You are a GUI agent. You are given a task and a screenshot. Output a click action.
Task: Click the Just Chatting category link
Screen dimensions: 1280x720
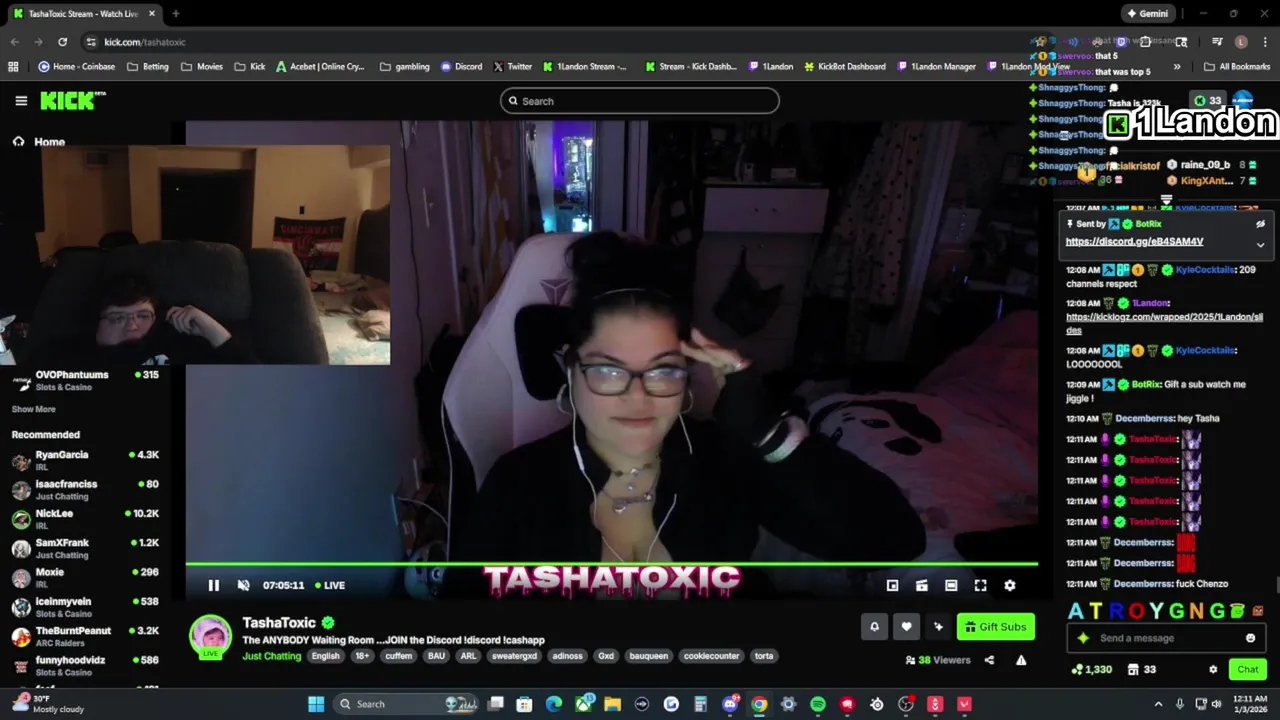[x=271, y=656]
